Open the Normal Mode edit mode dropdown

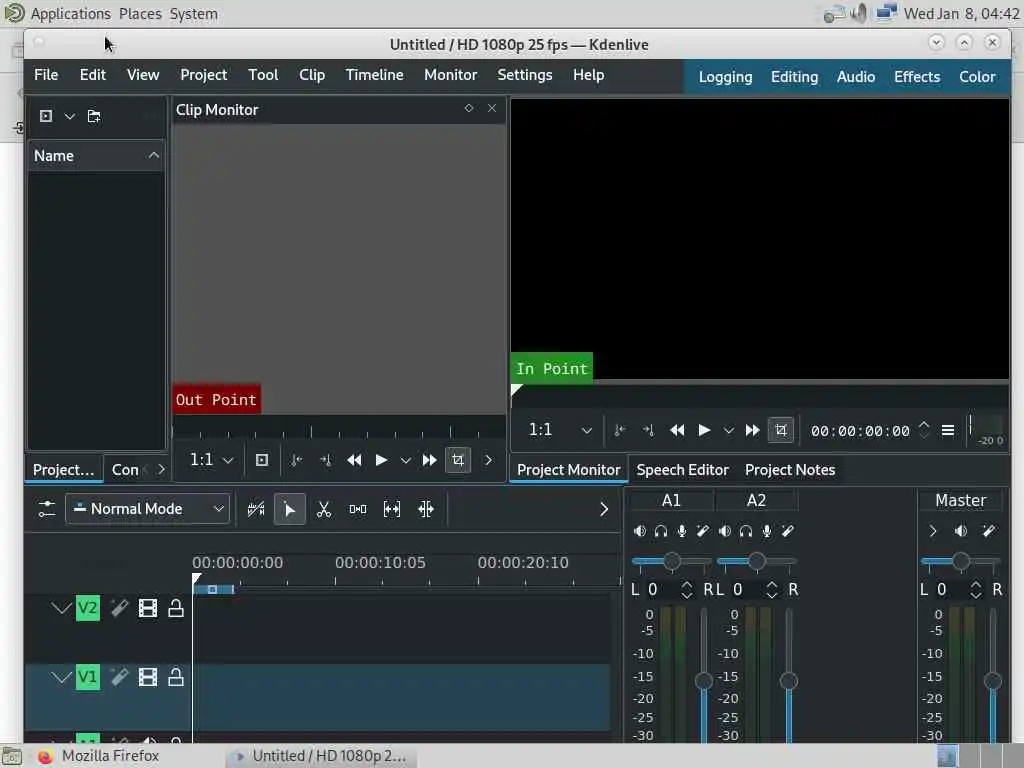click(x=148, y=509)
